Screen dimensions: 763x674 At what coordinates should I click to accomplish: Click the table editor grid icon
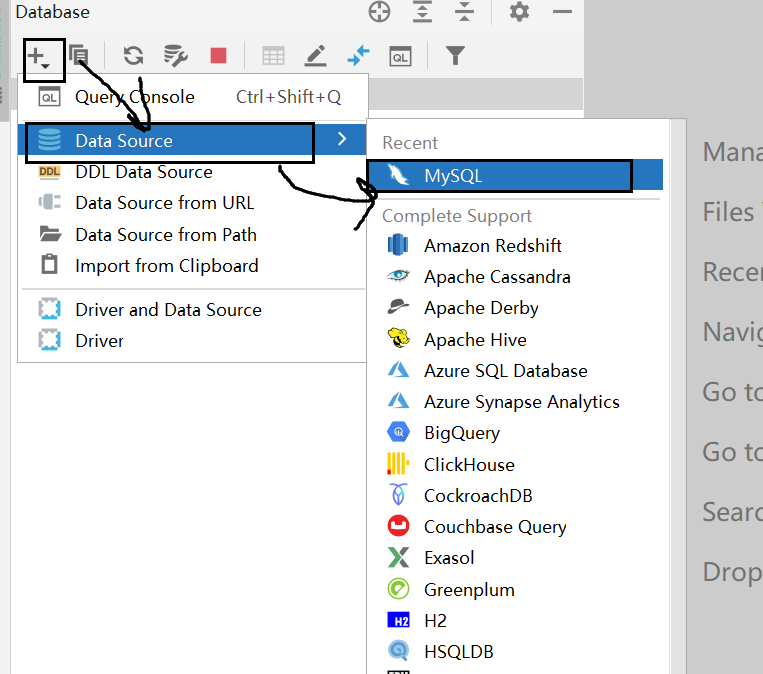tap(273, 56)
